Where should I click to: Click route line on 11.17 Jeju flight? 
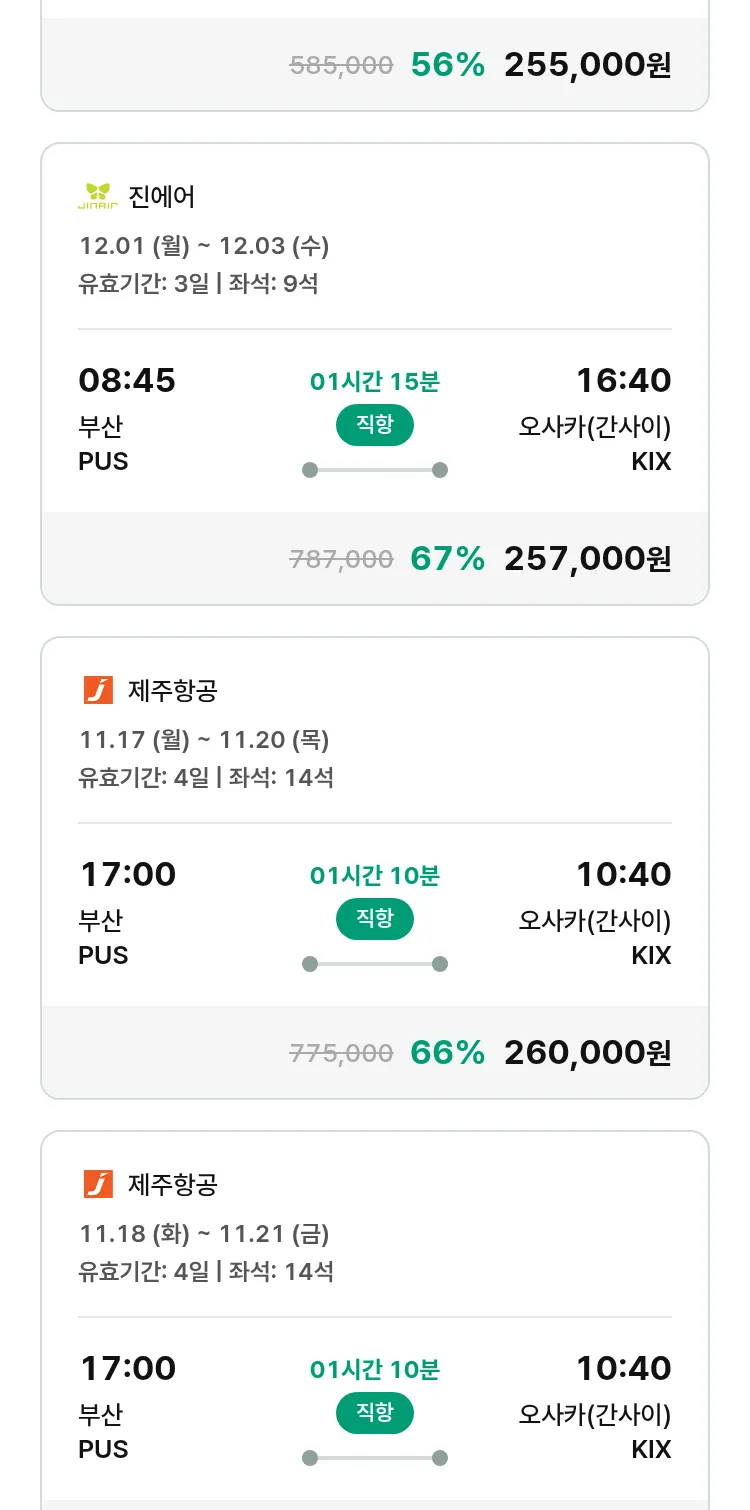click(375, 964)
